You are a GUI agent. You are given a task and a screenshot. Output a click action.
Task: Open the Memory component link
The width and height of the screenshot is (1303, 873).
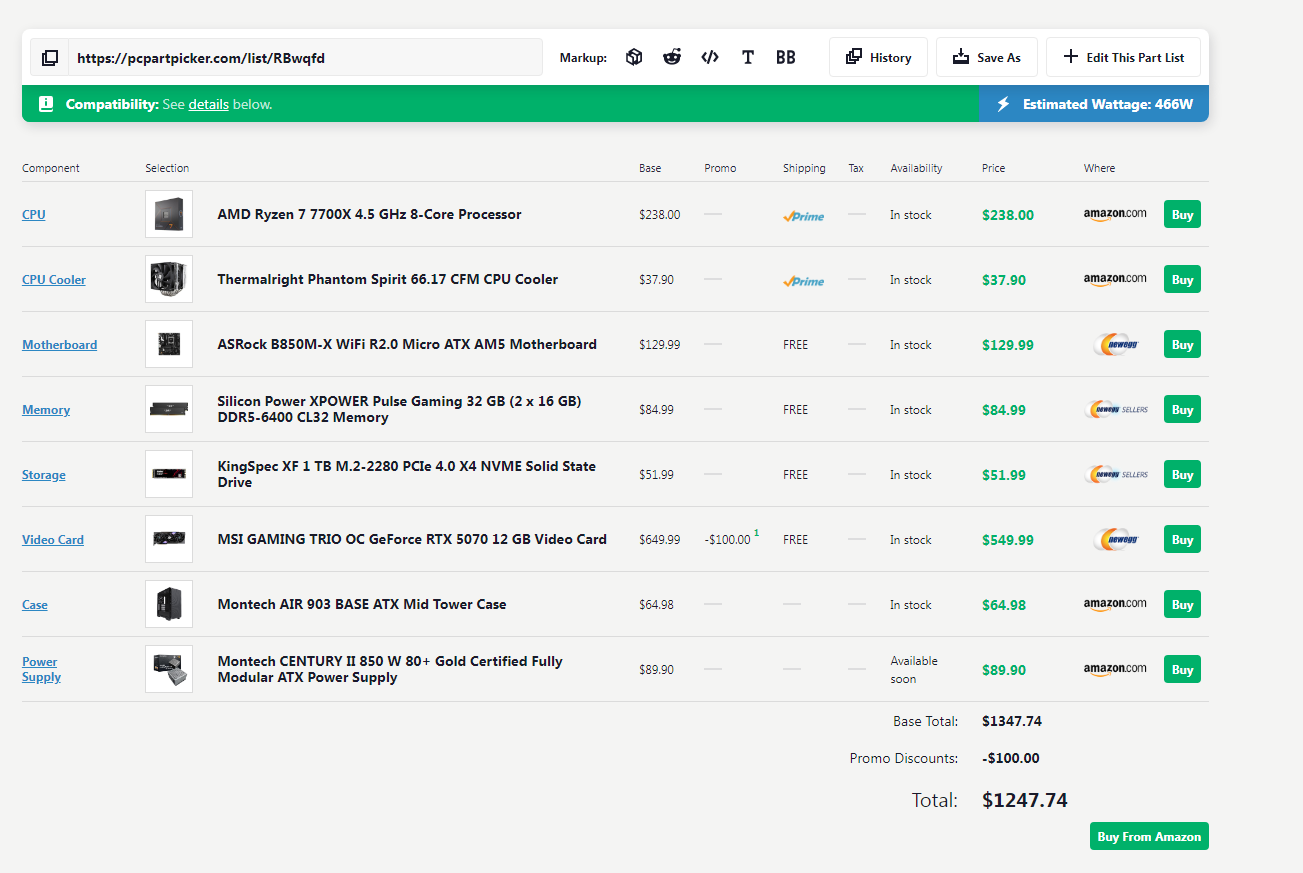tap(46, 410)
